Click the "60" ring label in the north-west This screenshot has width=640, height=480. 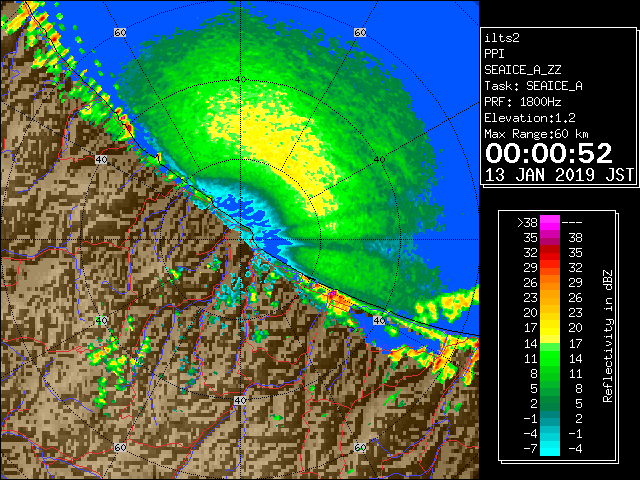120,32
